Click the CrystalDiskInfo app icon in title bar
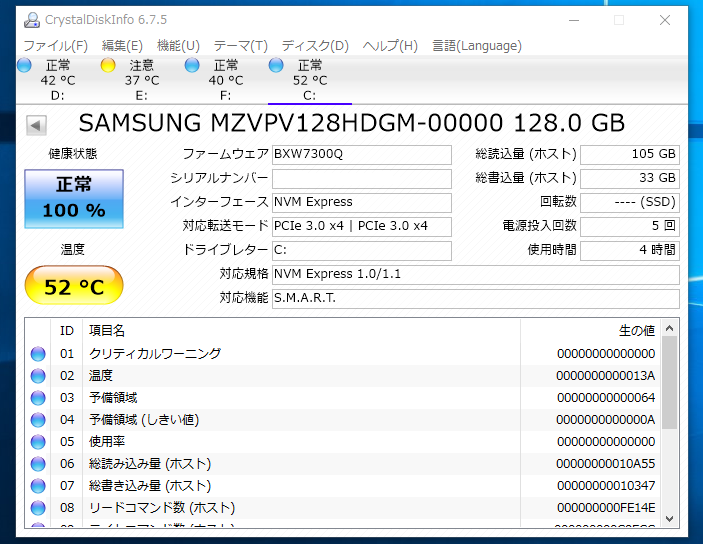 [32, 20]
